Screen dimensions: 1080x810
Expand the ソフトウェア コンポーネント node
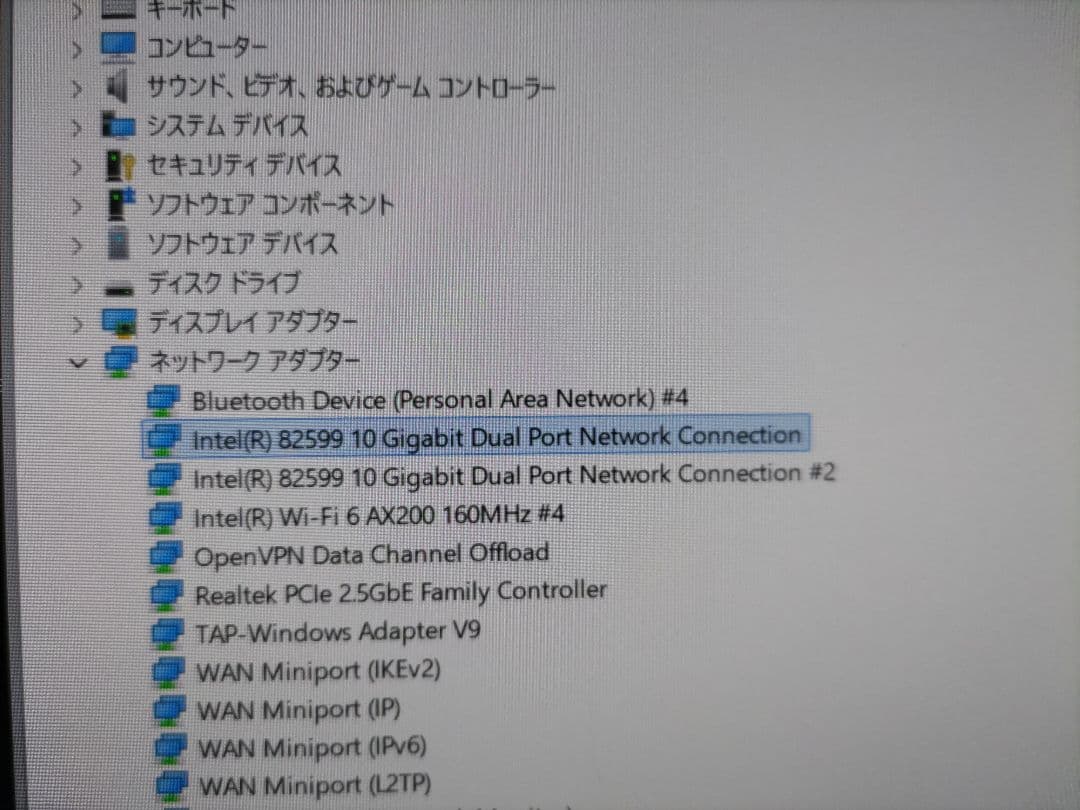77,207
